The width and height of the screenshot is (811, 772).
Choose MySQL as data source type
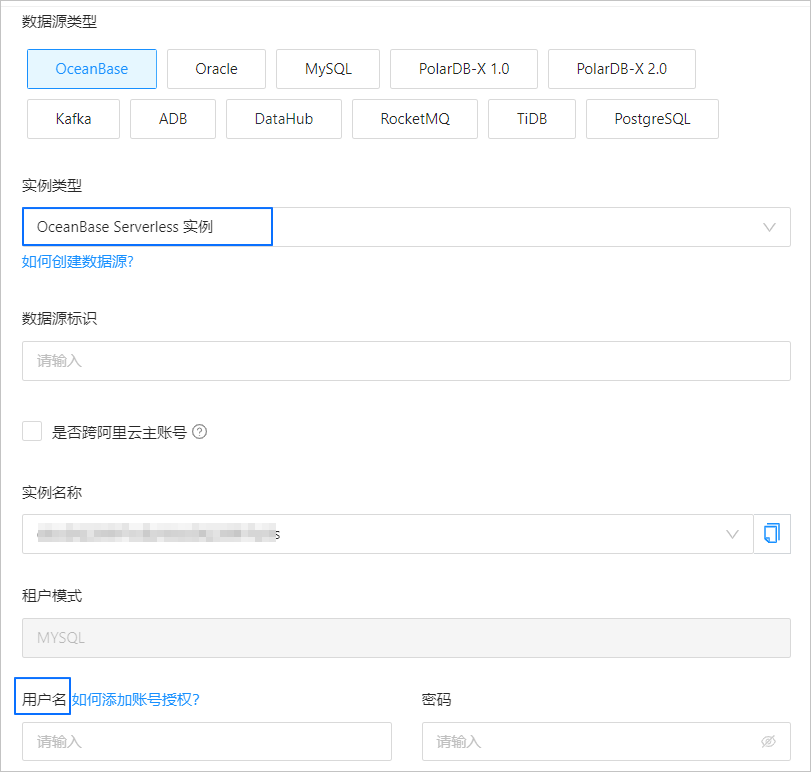[x=328, y=69]
